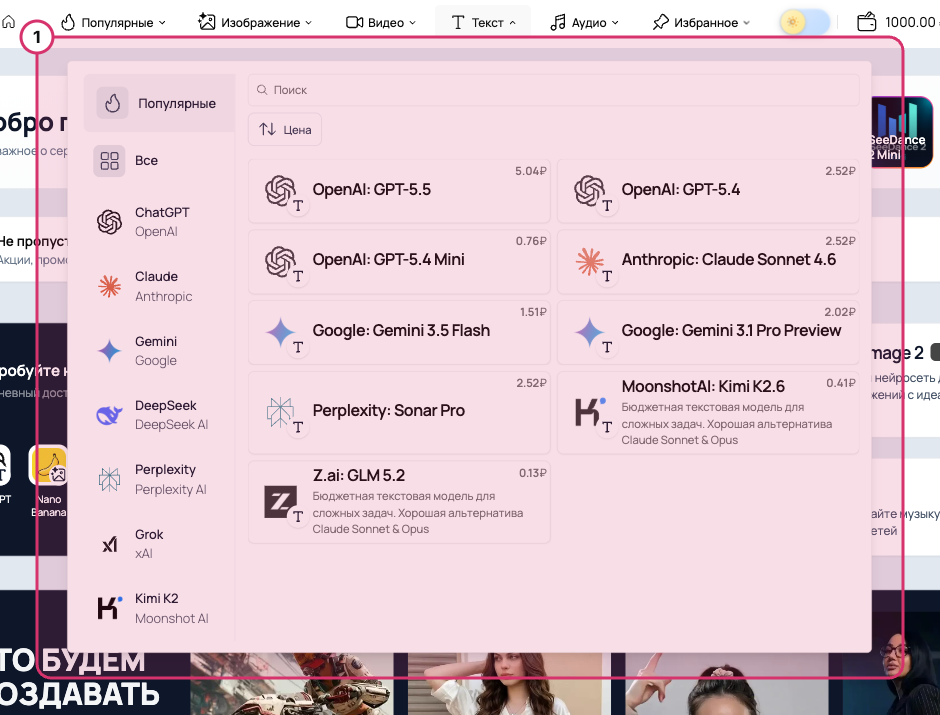Click the pin icon next to Избранное
940x715 pixels.
coord(660,23)
